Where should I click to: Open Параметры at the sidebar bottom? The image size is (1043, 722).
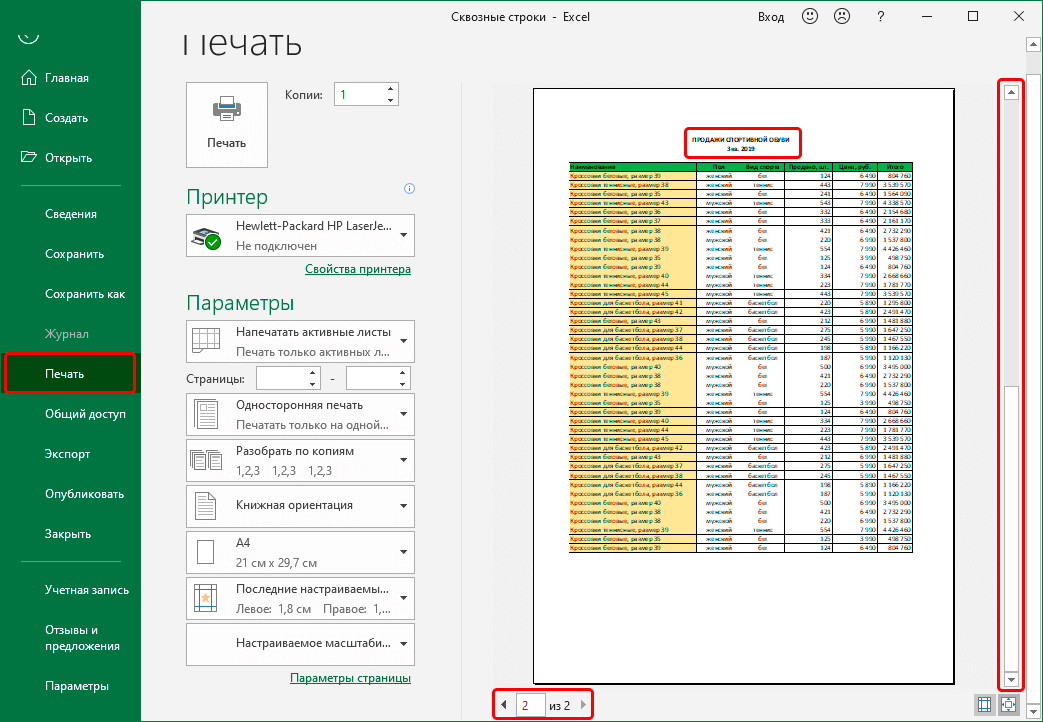click(76, 686)
